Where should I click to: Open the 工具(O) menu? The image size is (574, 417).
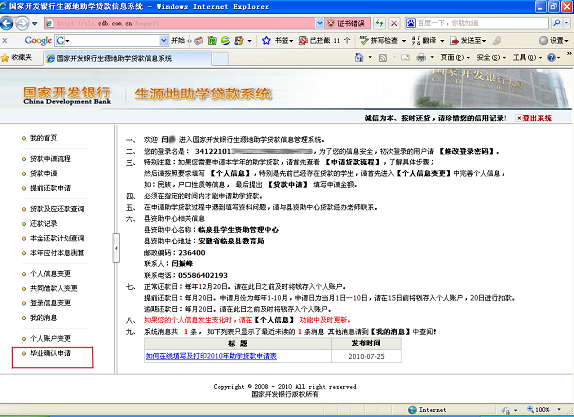(x=527, y=57)
